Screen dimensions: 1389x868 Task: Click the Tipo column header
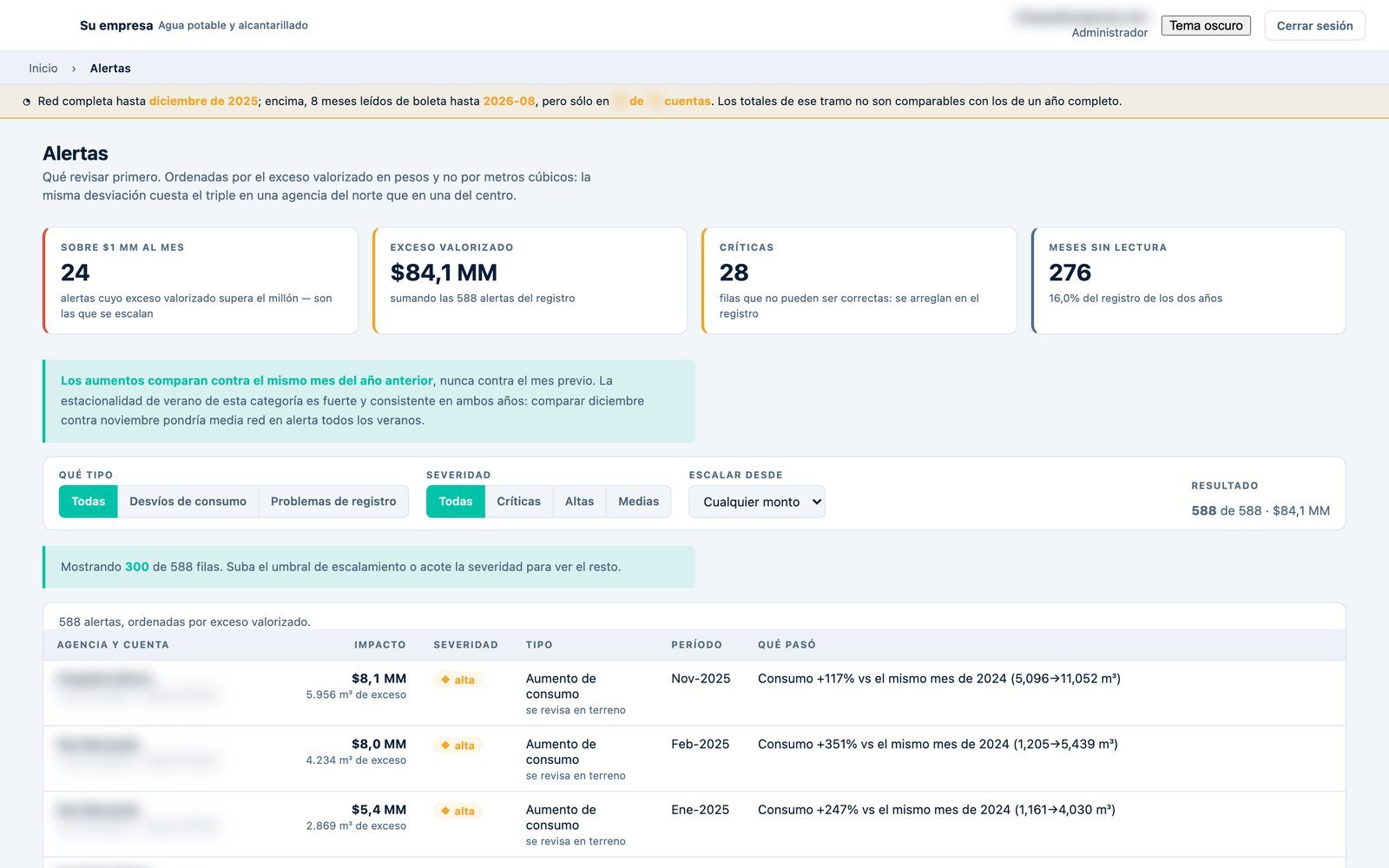point(539,645)
